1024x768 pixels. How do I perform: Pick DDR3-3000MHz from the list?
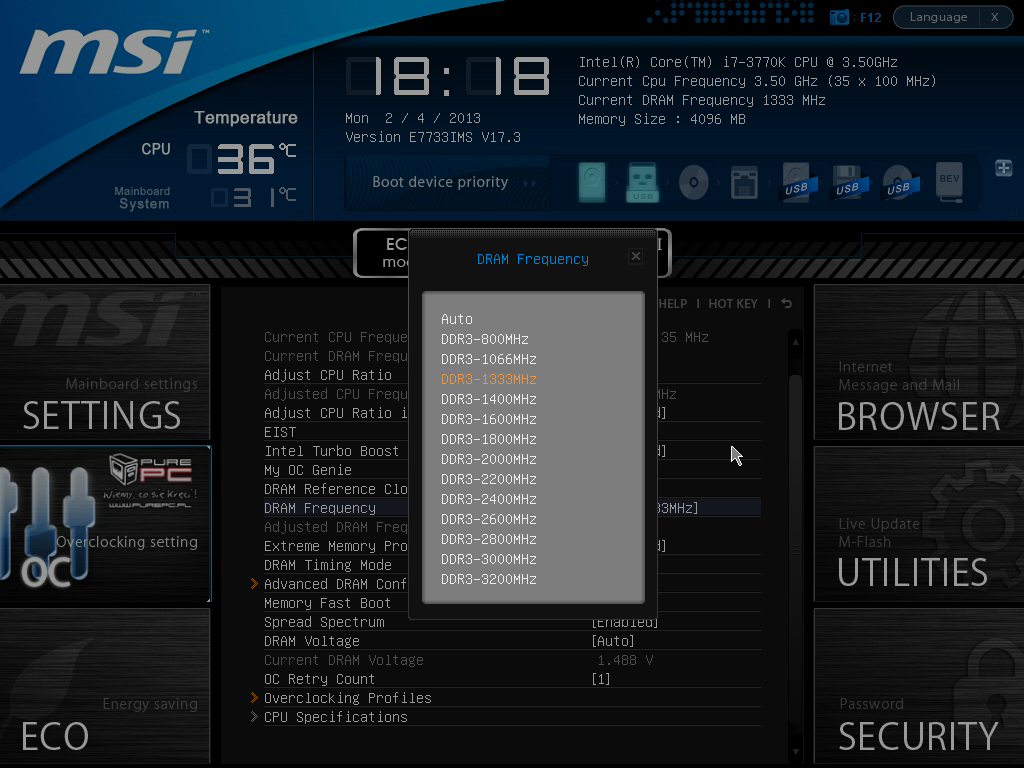[x=488, y=560]
